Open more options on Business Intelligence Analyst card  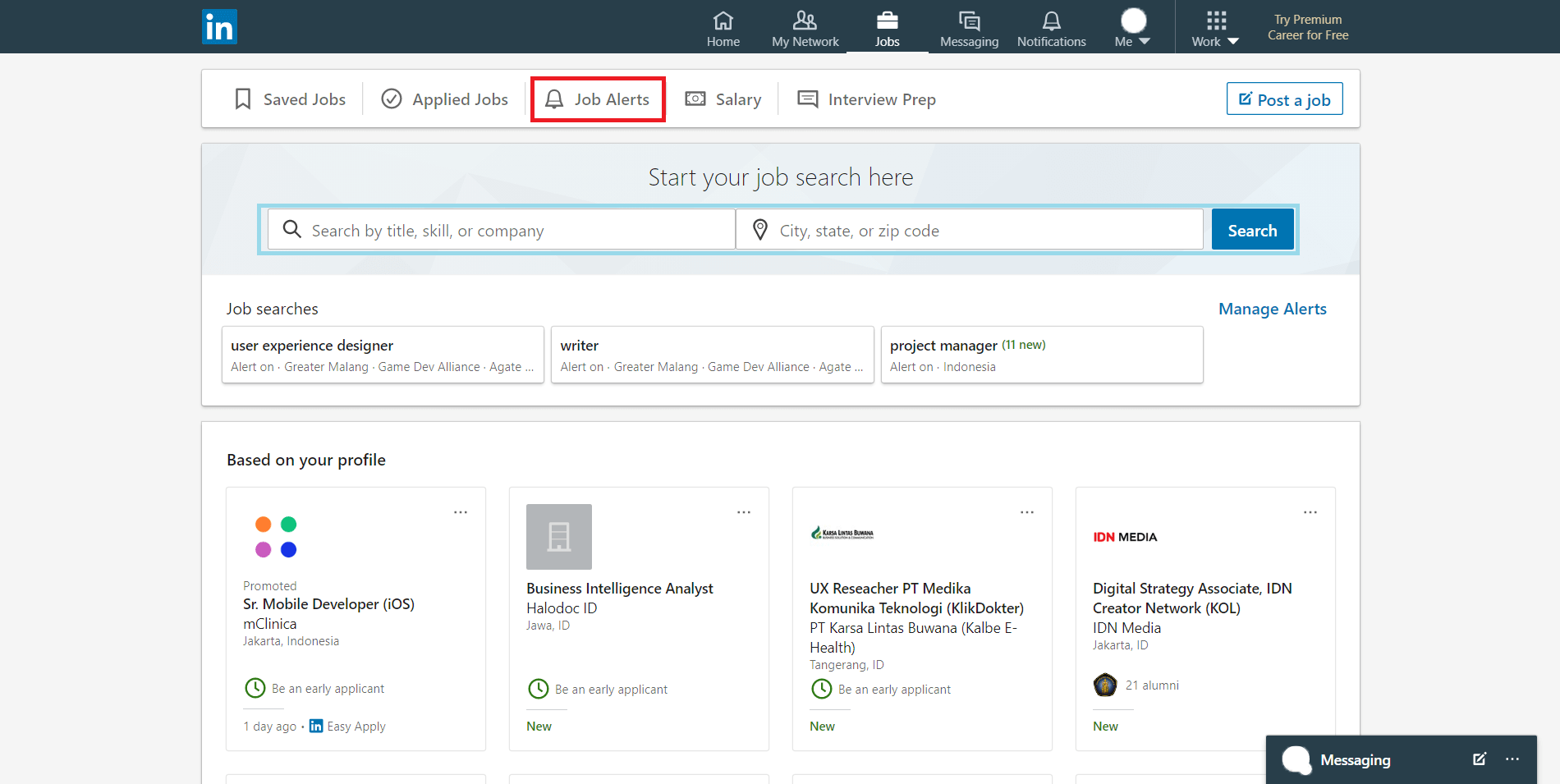click(744, 512)
